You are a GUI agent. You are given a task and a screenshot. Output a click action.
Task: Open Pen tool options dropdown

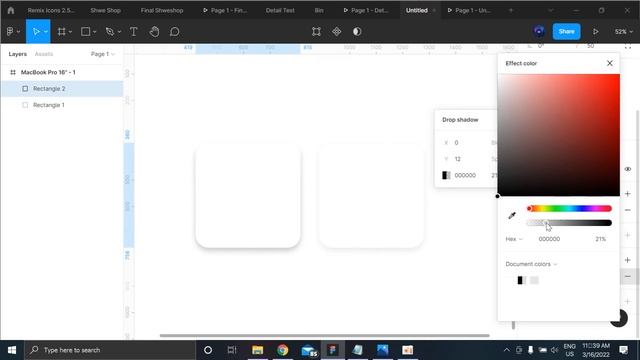(x=119, y=32)
